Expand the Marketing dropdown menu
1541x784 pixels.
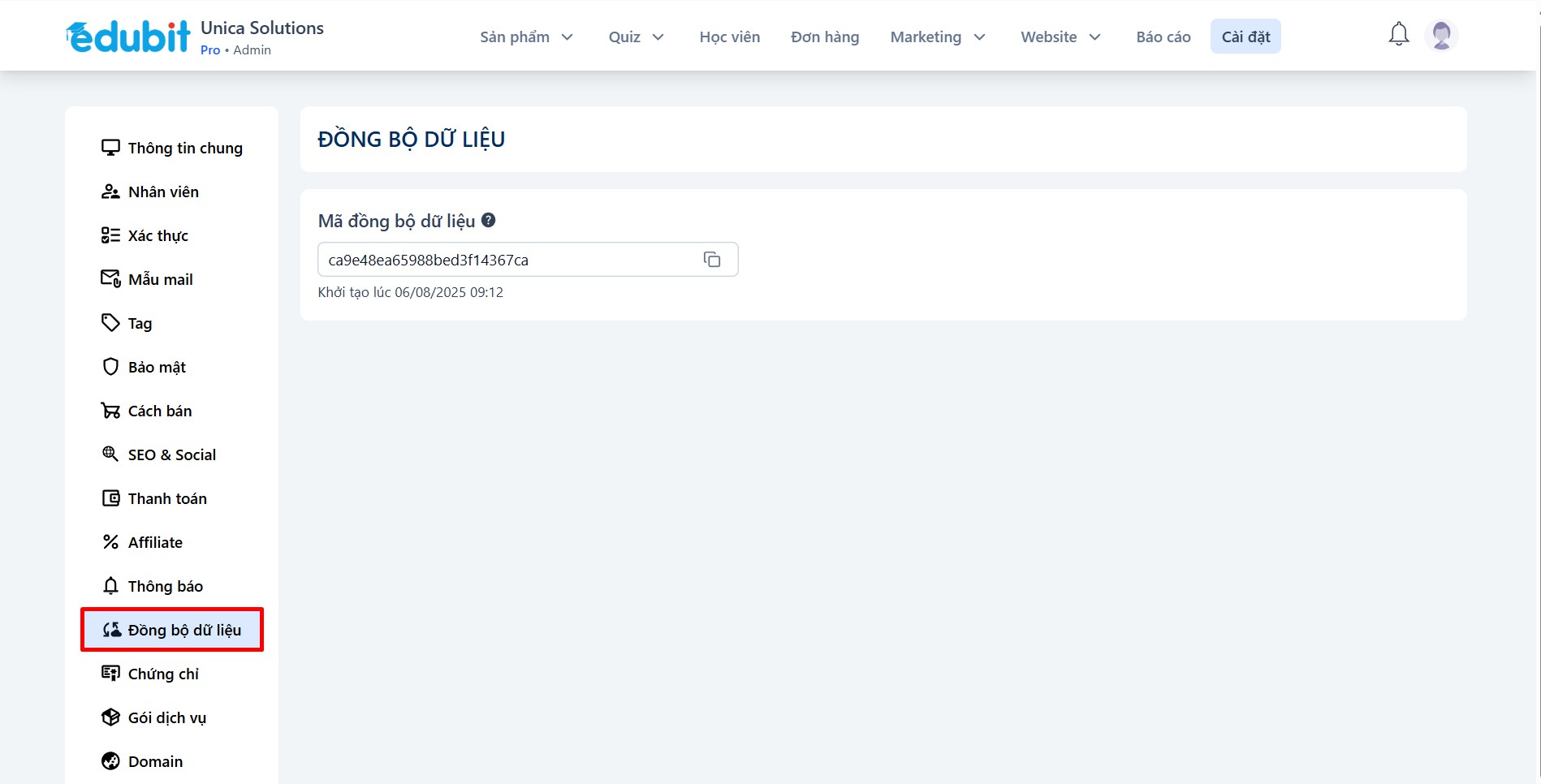click(x=938, y=37)
